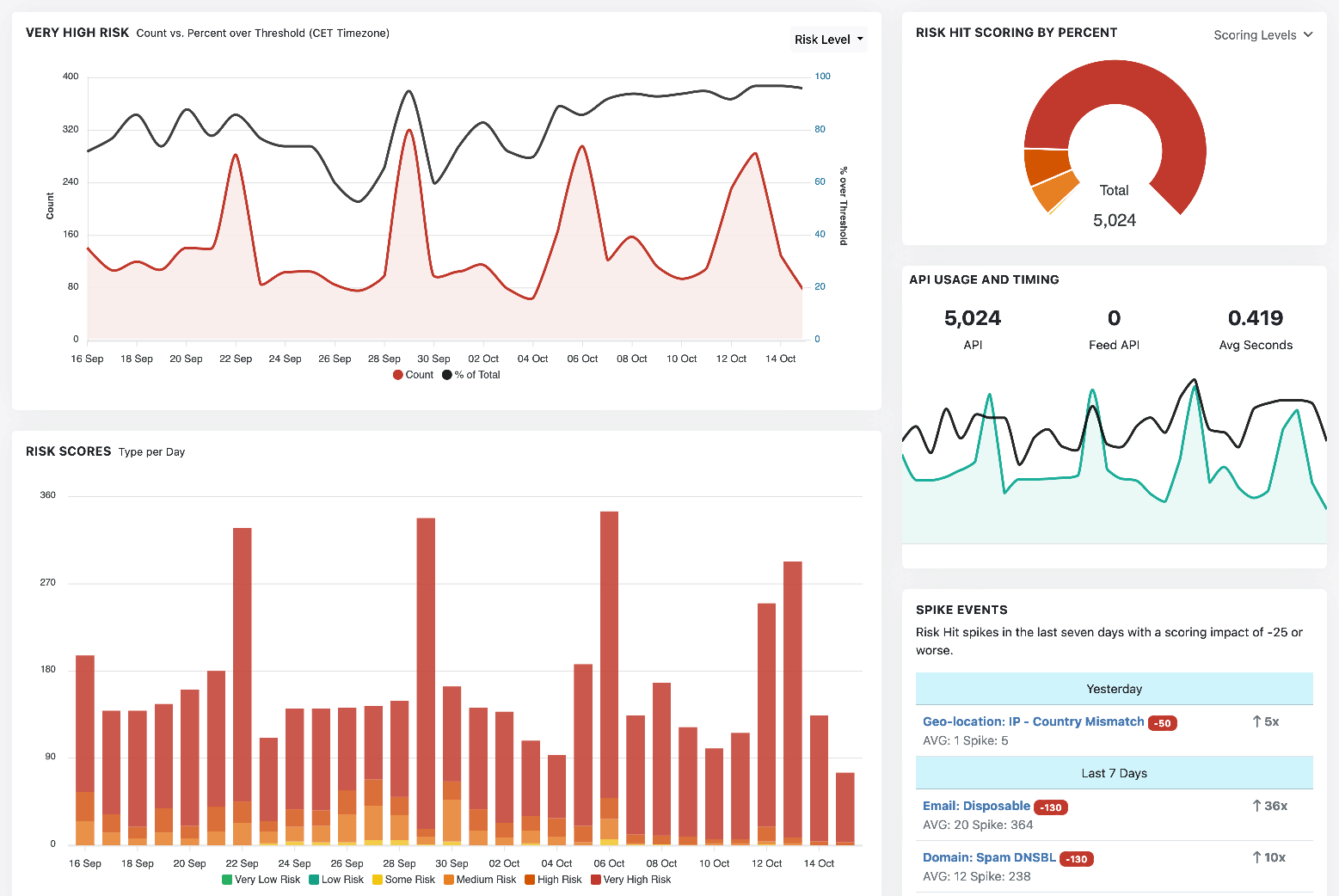Image resolution: width=1339 pixels, height=896 pixels.
Task: Toggle Medium Risk legend item
Action: [x=480, y=880]
